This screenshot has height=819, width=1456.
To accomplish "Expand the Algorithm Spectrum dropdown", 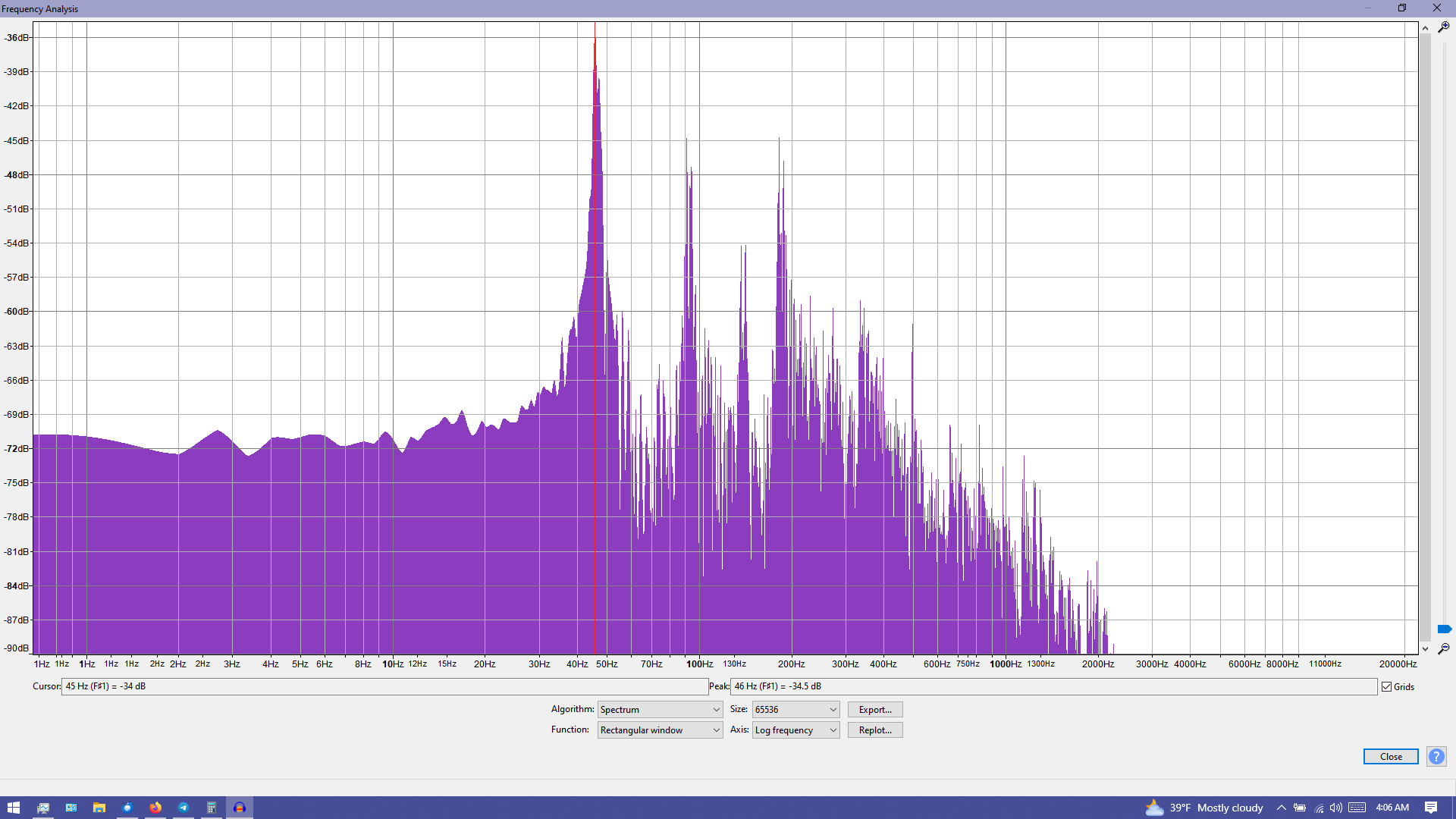I will [659, 710].
